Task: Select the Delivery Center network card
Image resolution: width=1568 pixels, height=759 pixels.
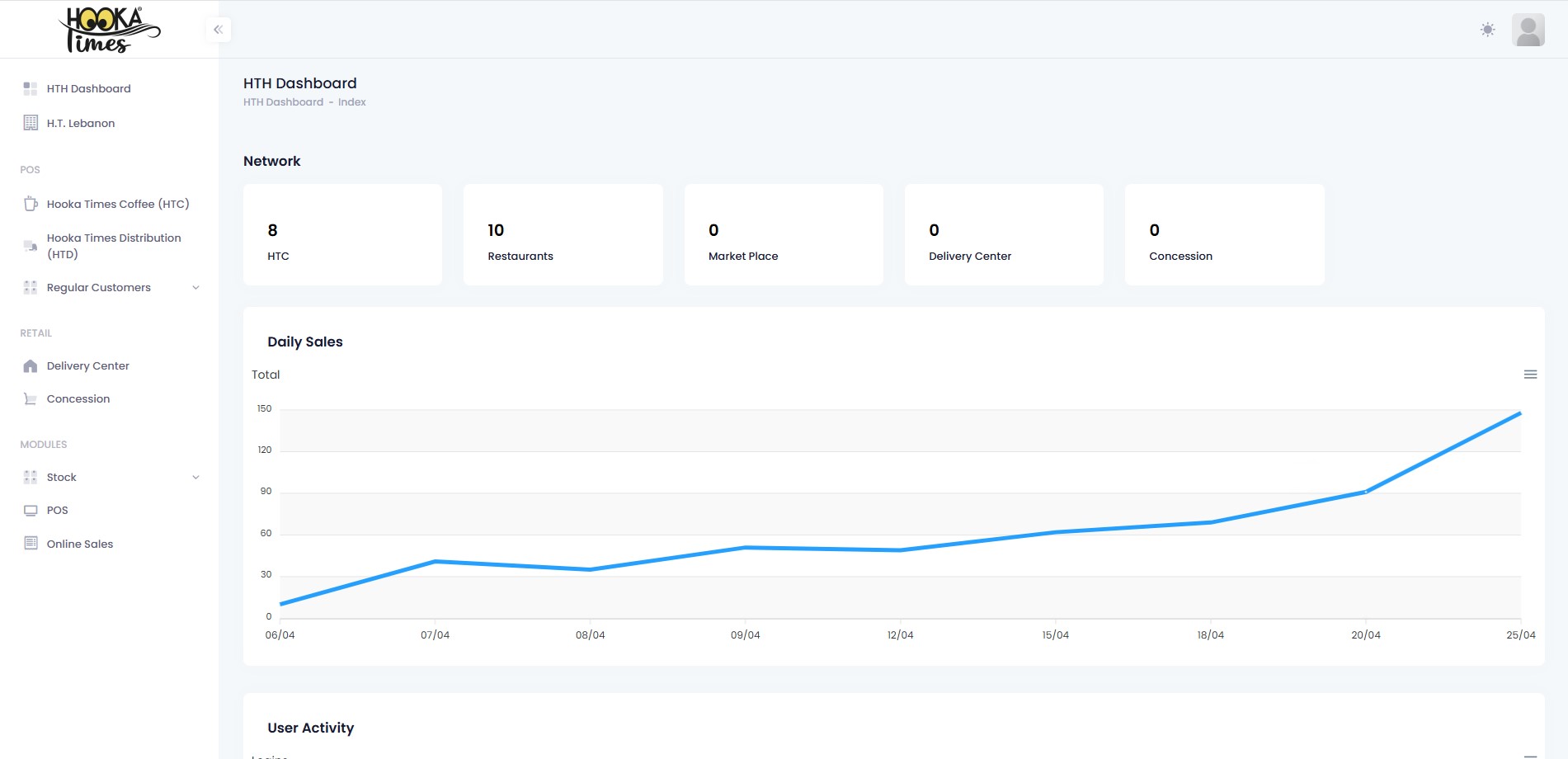Action: click(1004, 235)
